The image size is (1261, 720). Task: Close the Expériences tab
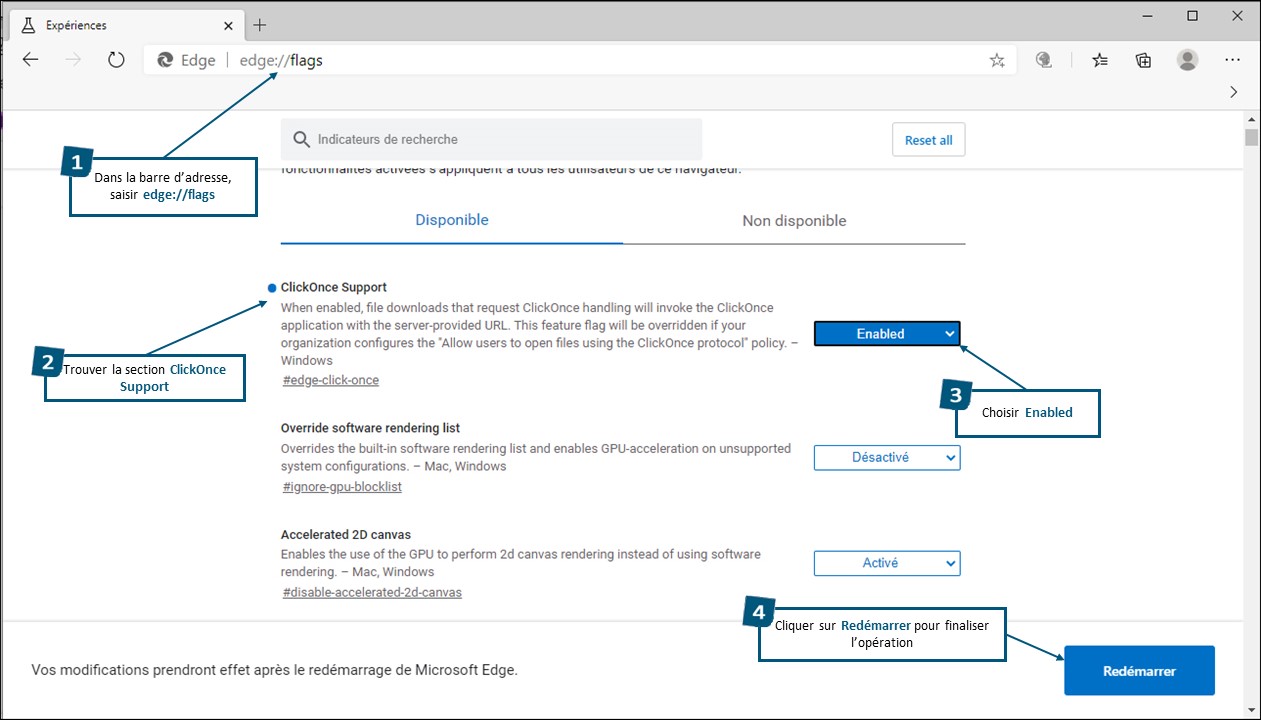tap(229, 25)
